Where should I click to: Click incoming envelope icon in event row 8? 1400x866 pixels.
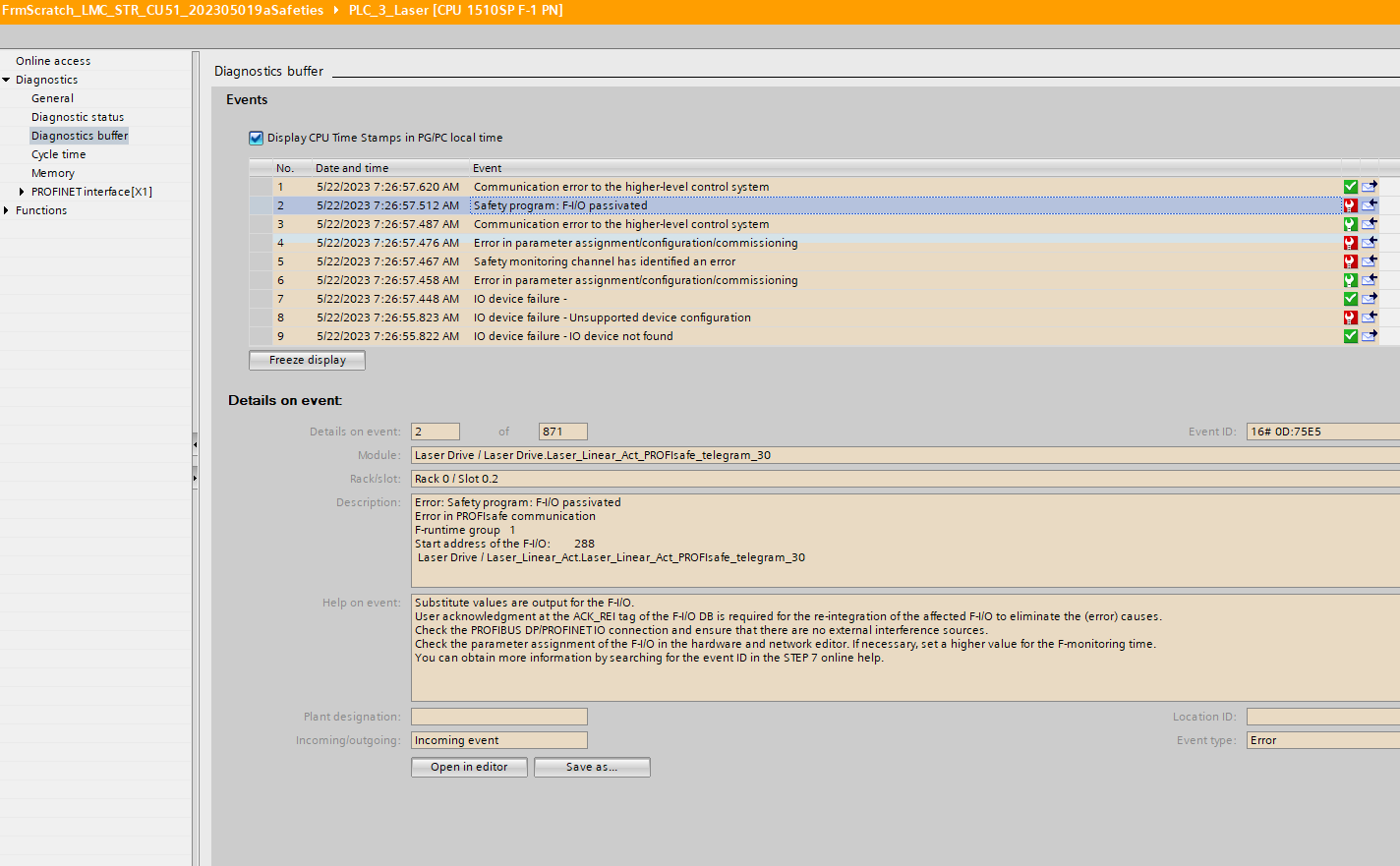tap(1369, 318)
